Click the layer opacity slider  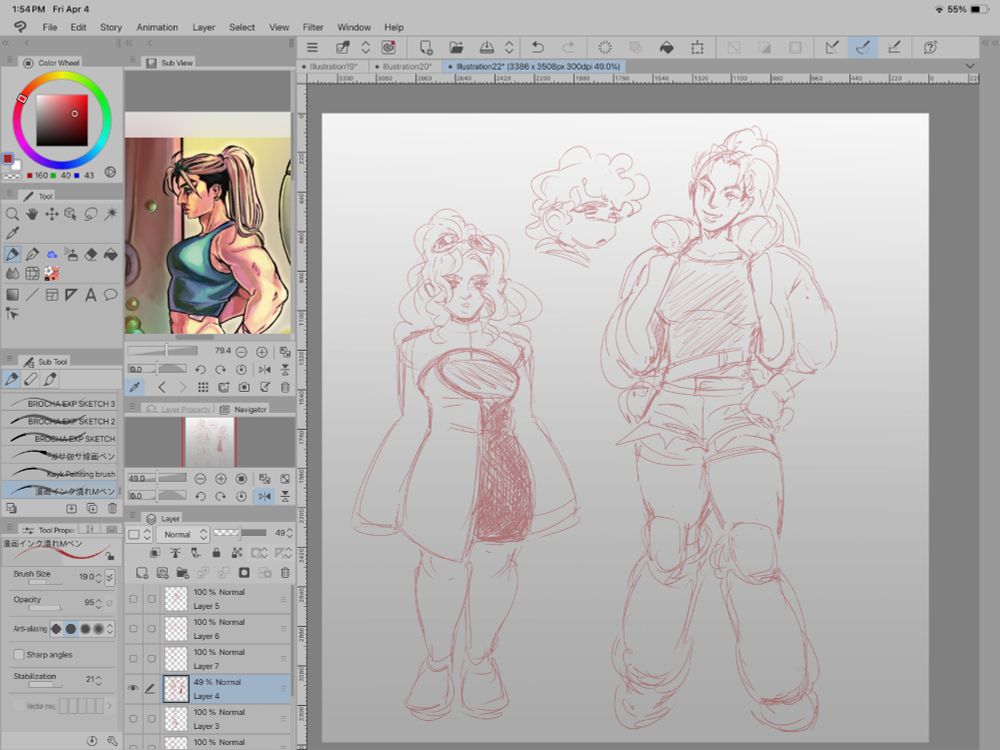coord(240,533)
